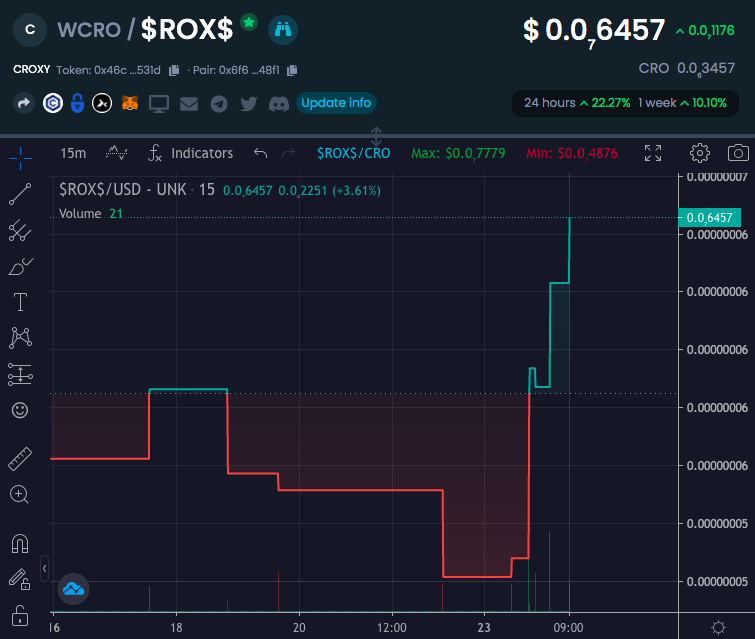Switch chart to $ROX$/CRO pair
This screenshot has width=755, height=639.
pyautogui.click(x=353, y=153)
